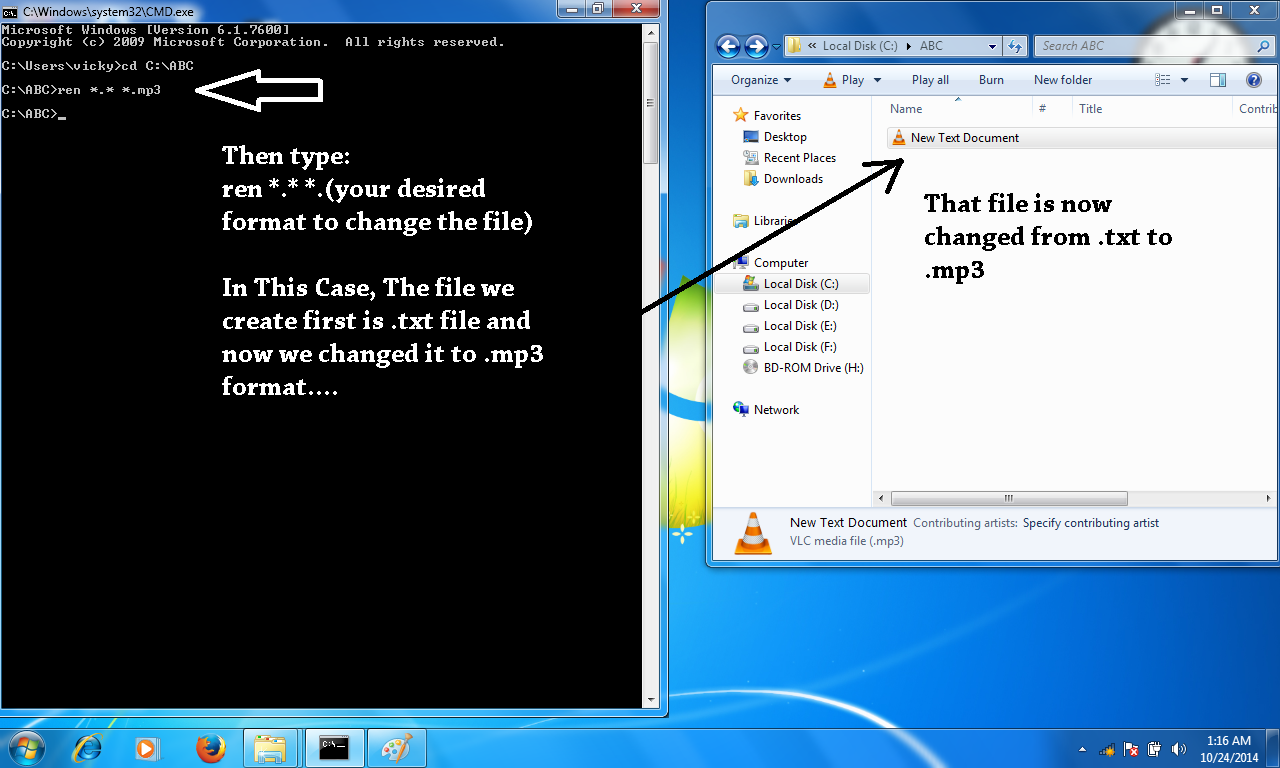
Task: Select the ABC breadcrumb in address bar
Action: tap(931, 46)
